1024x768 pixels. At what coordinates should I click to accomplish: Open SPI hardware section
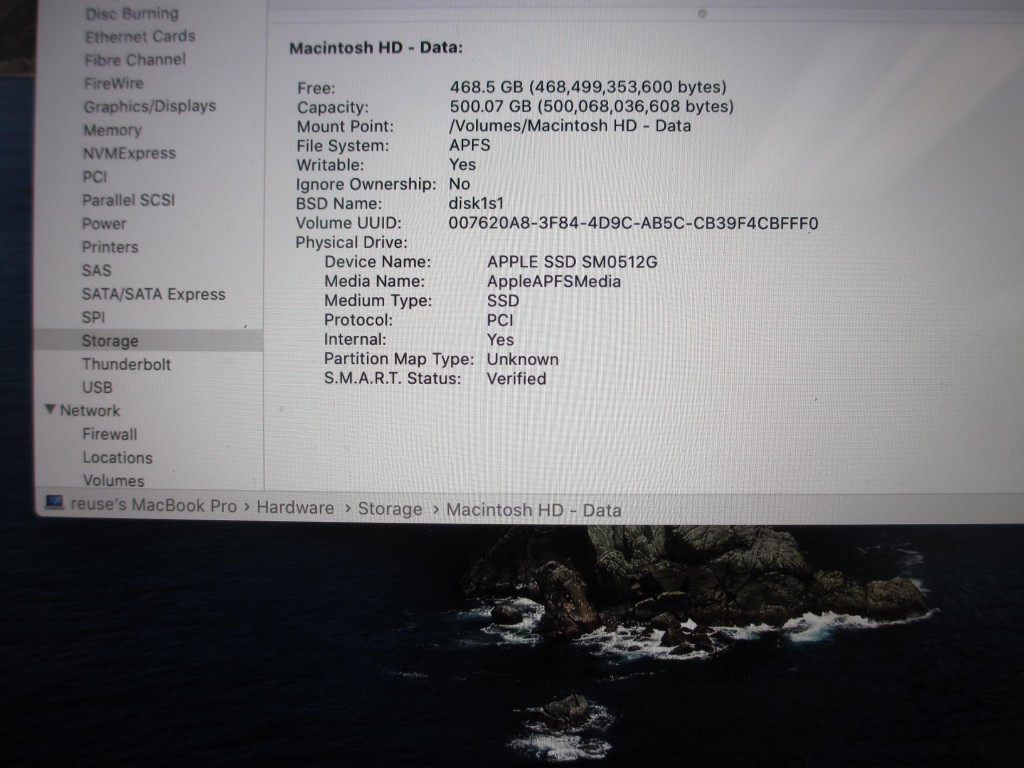pyautogui.click(x=93, y=317)
